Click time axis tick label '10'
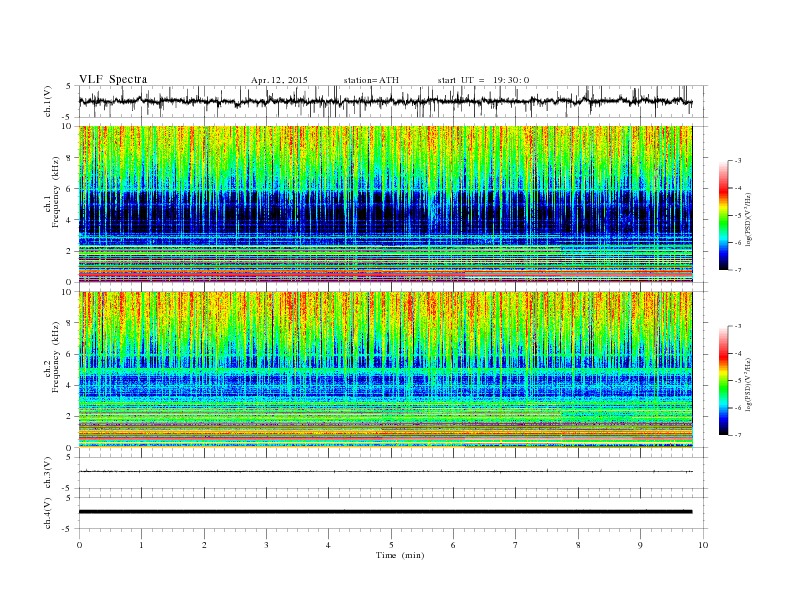 pos(703,545)
